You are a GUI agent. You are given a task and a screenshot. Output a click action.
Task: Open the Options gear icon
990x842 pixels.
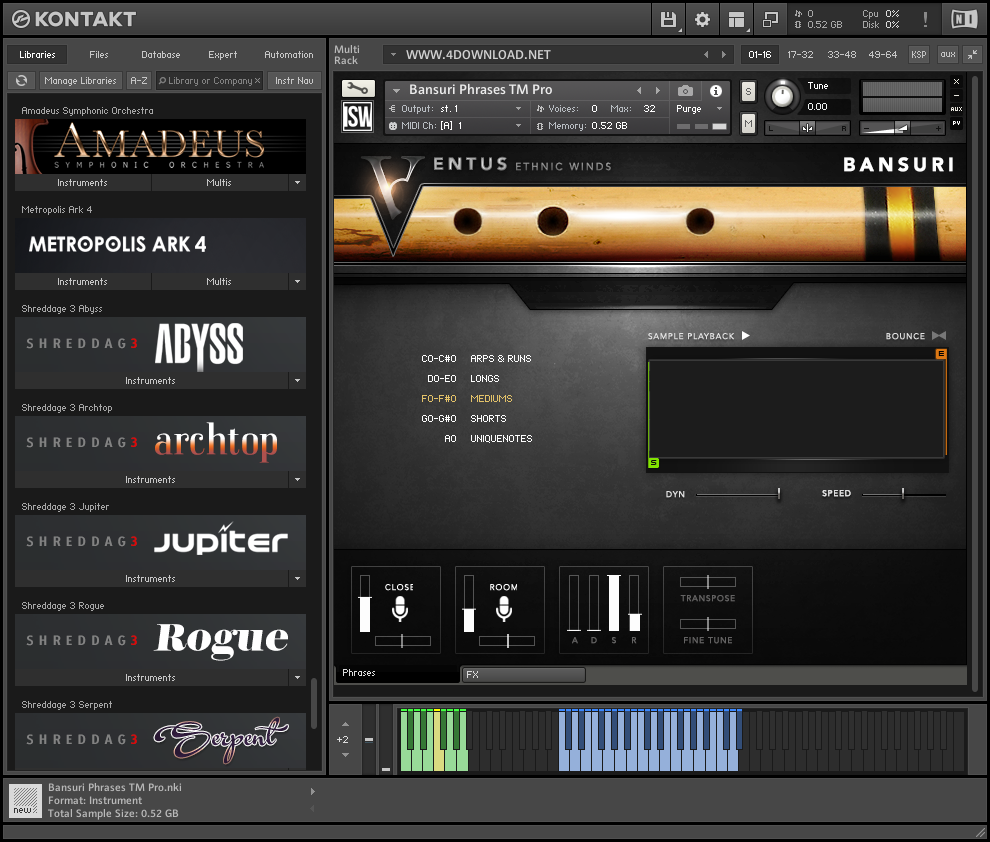point(702,20)
